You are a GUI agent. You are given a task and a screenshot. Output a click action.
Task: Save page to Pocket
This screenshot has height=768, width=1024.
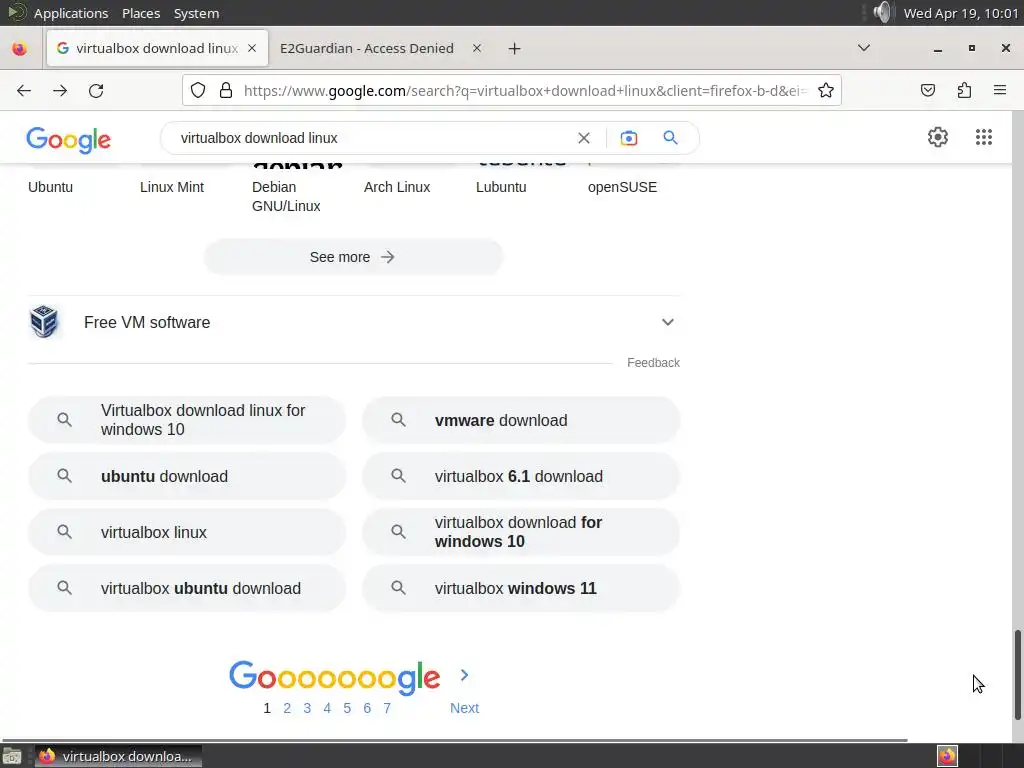[x=928, y=91]
